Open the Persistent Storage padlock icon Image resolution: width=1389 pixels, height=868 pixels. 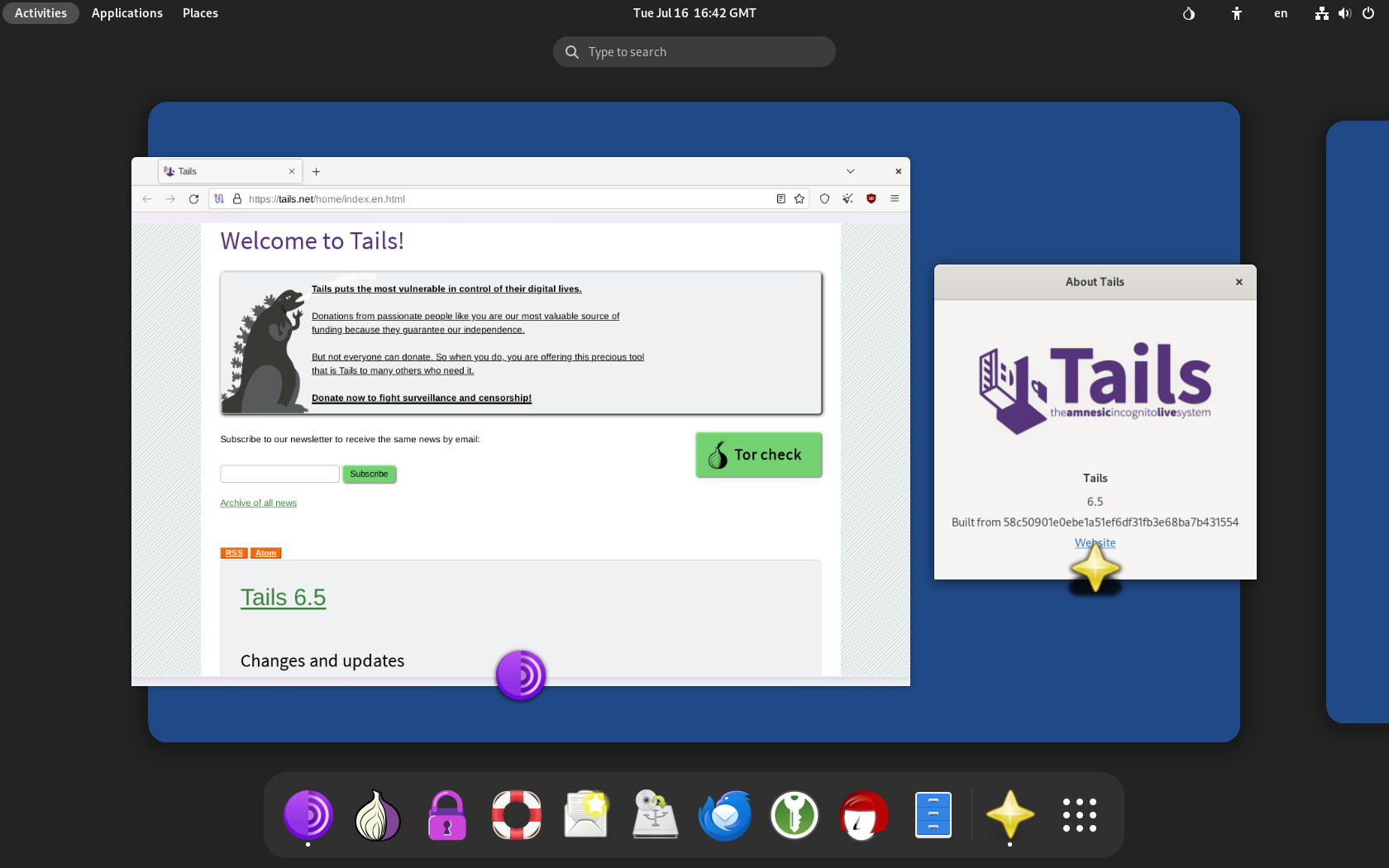[x=447, y=815]
